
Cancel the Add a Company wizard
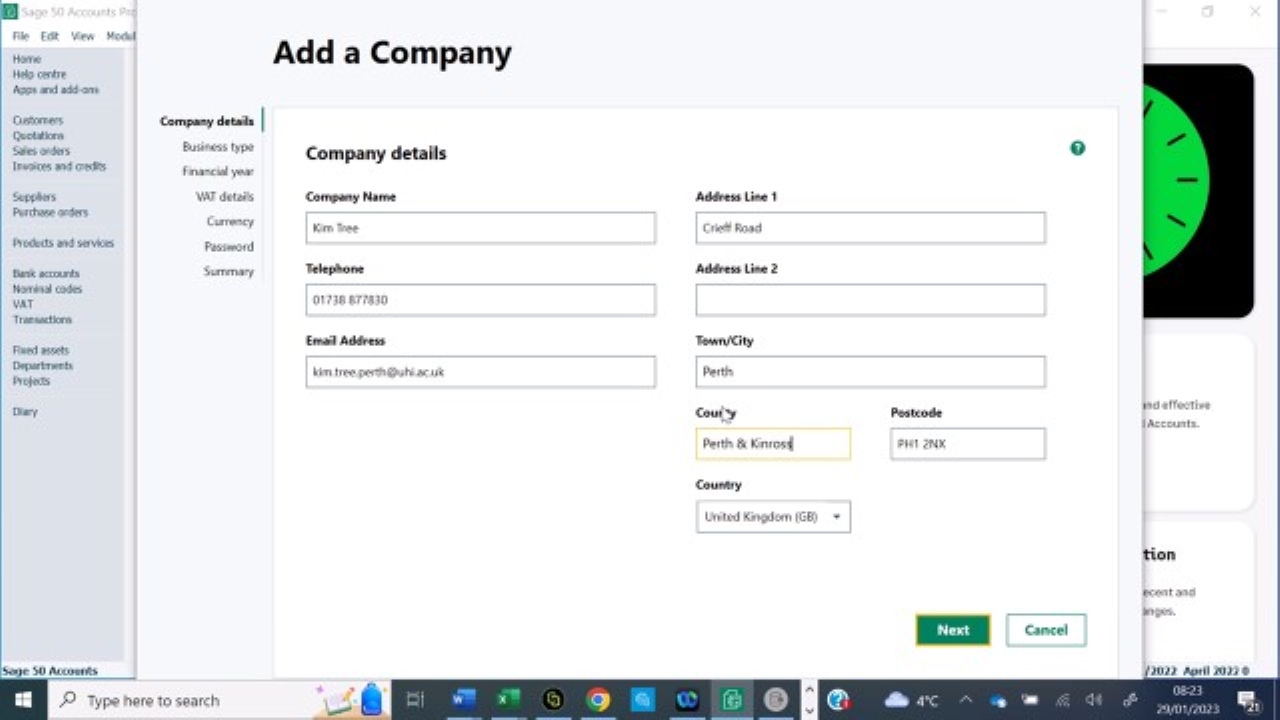[x=1045, y=629]
